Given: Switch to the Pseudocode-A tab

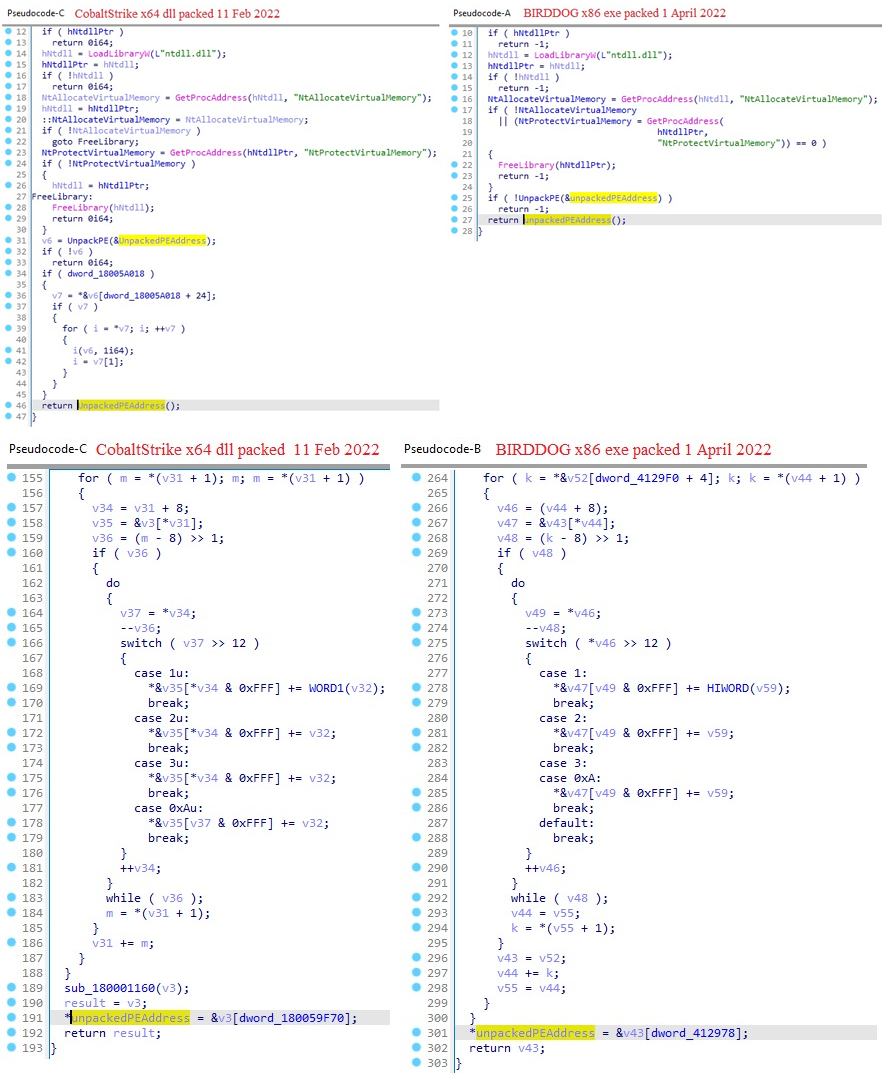Looking at the screenshot, I should click(x=481, y=13).
